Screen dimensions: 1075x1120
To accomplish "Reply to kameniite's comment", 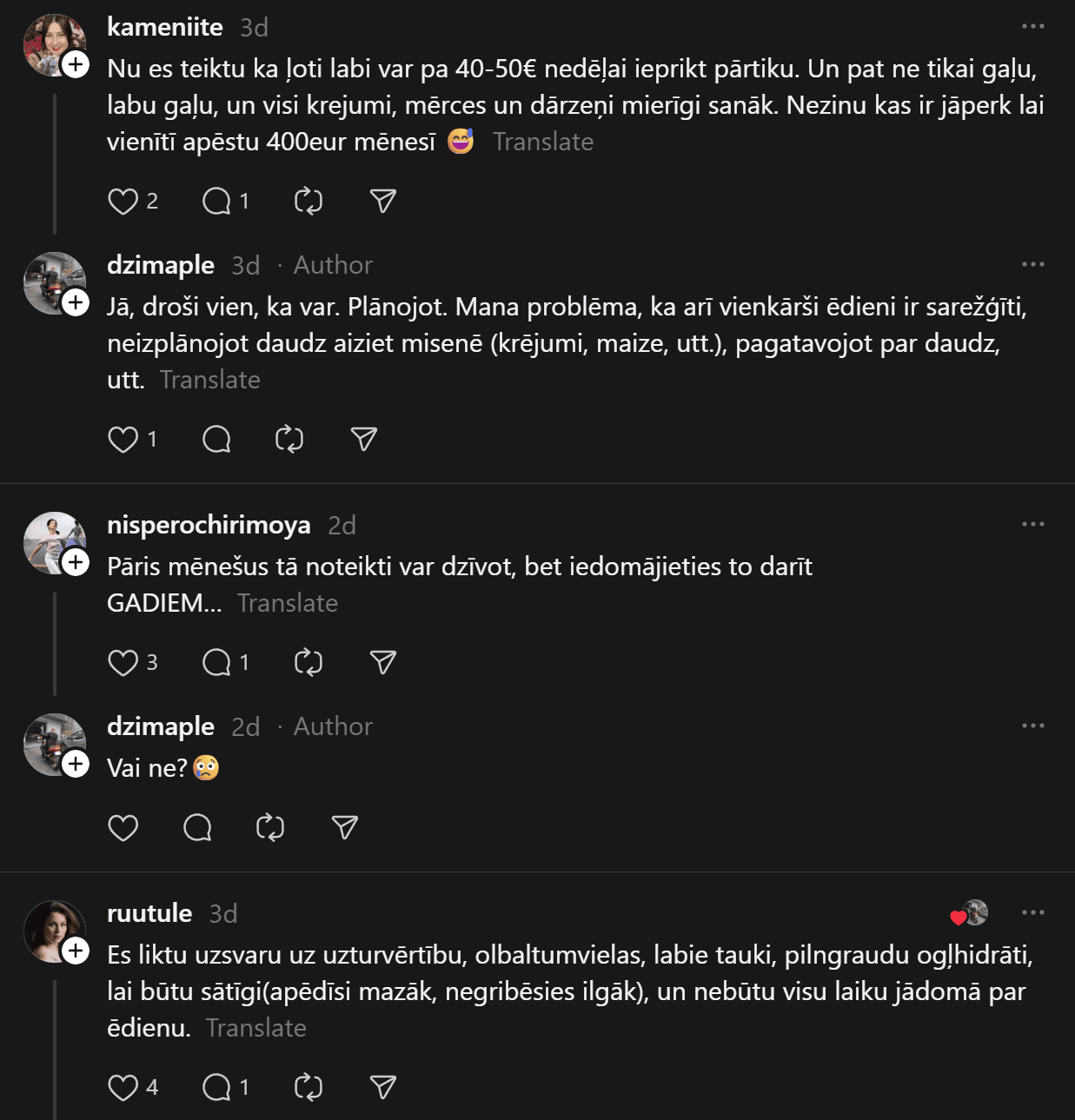I will (x=216, y=202).
